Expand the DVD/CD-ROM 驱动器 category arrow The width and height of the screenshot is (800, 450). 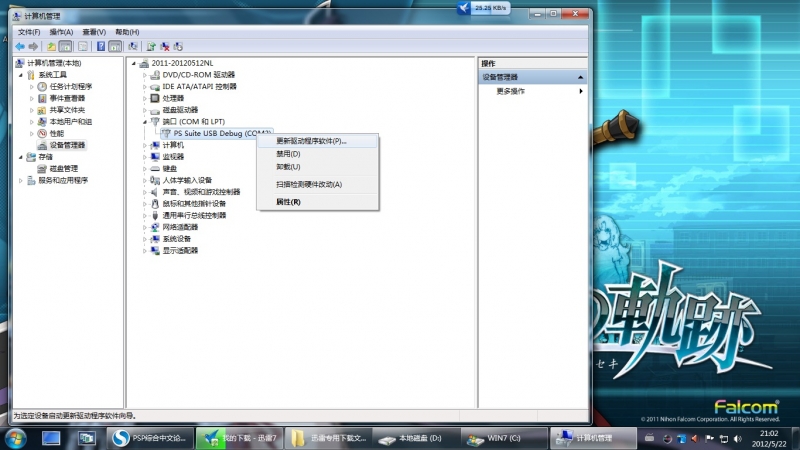pyautogui.click(x=145, y=75)
